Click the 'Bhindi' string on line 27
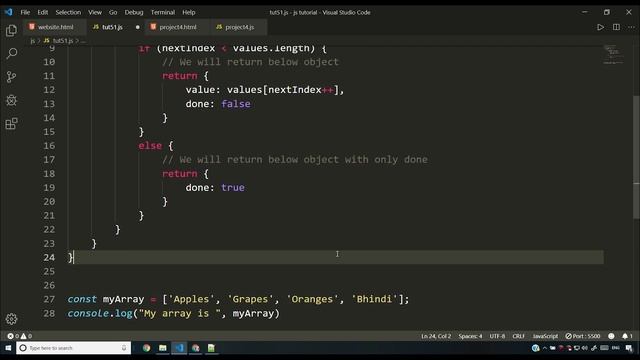Image resolution: width=640 pixels, height=360 pixels. [374, 299]
